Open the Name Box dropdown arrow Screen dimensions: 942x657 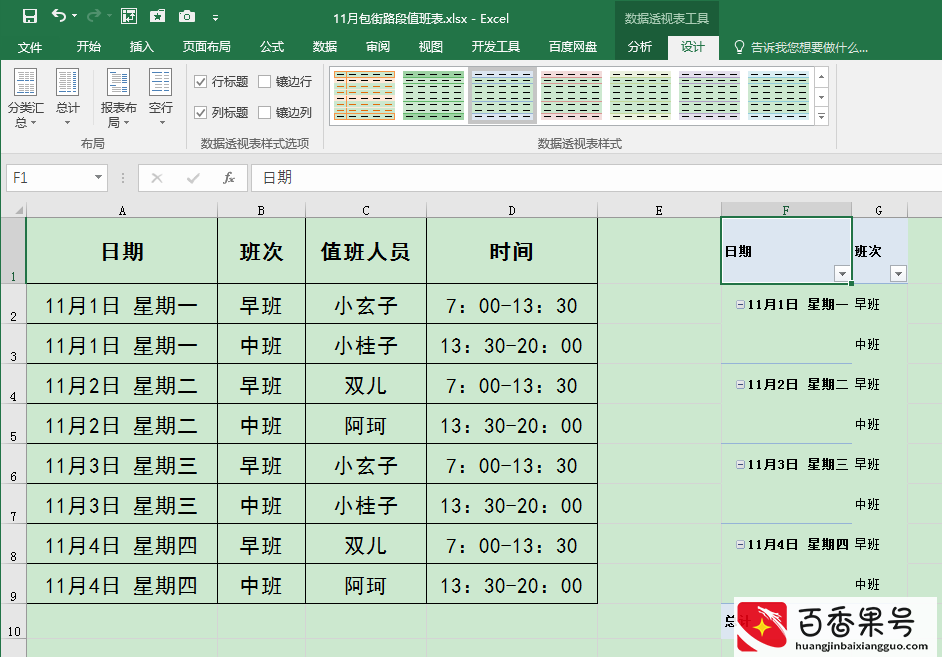[99, 178]
